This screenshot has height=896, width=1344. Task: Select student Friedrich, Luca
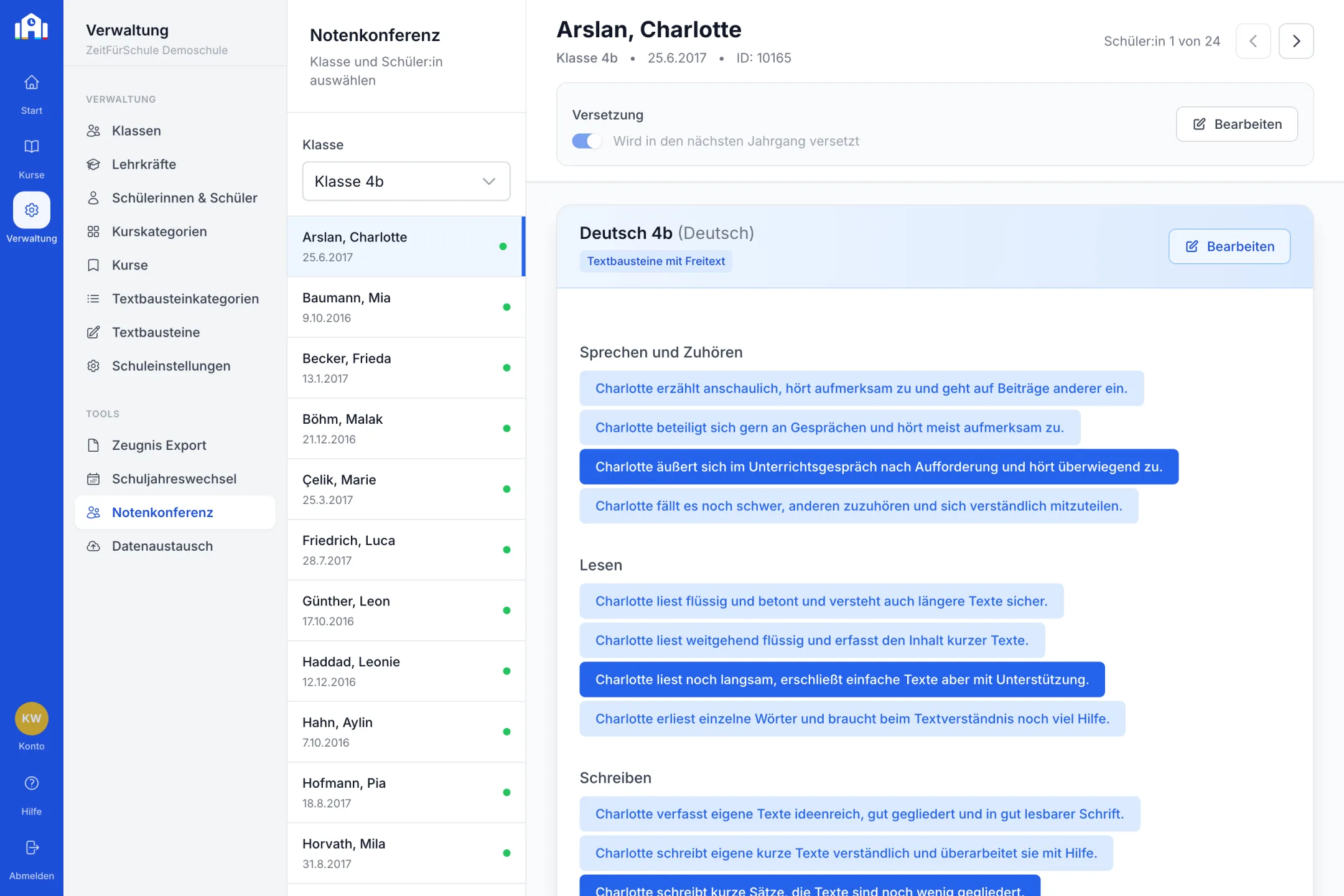406,550
